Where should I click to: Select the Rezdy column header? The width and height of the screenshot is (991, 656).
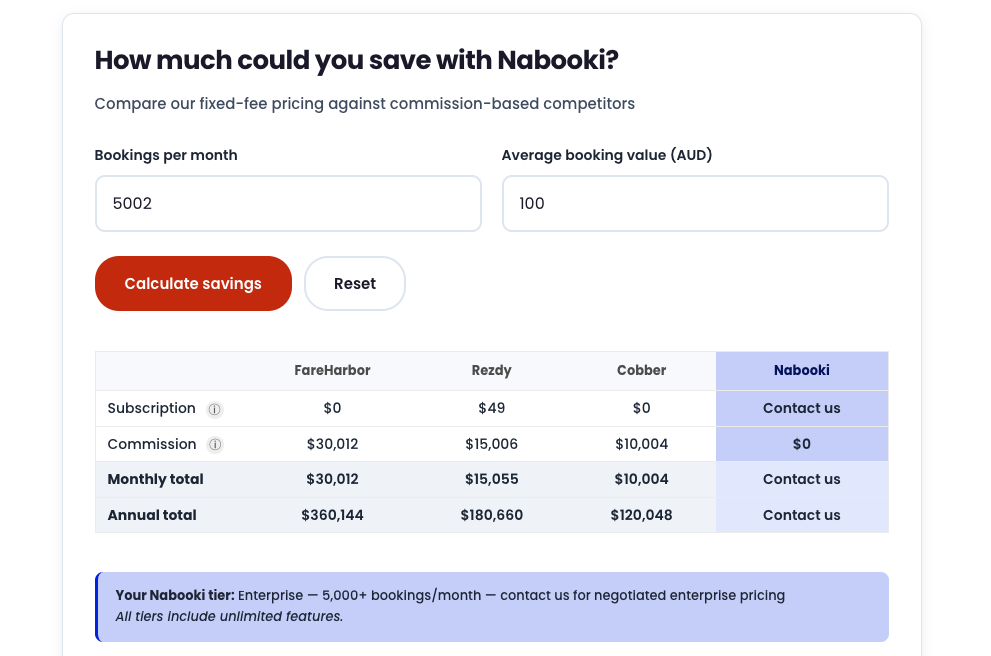click(x=492, y=370)
